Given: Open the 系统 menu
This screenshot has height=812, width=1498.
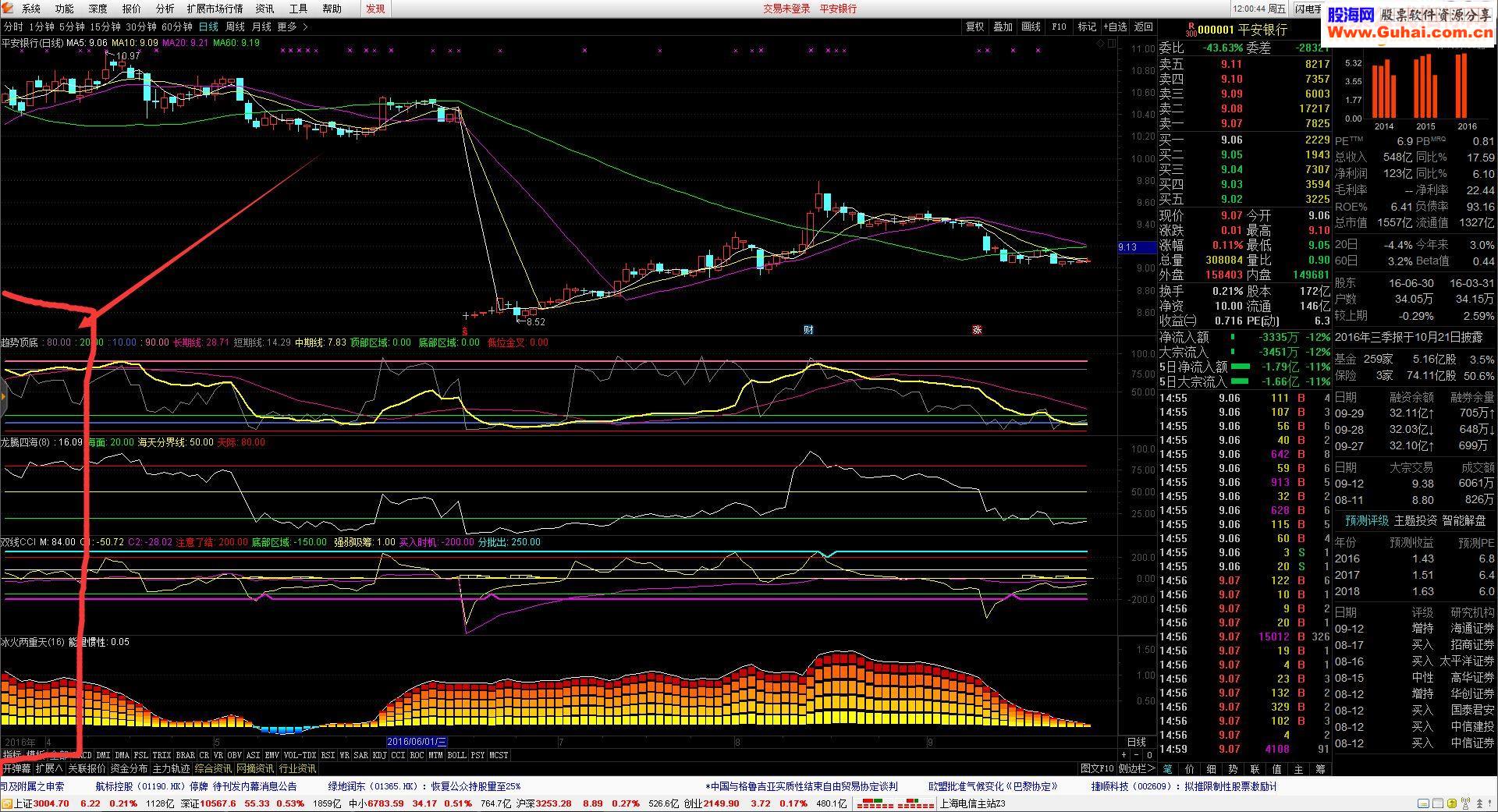Looking at the screenshot, I should [31, 9].
